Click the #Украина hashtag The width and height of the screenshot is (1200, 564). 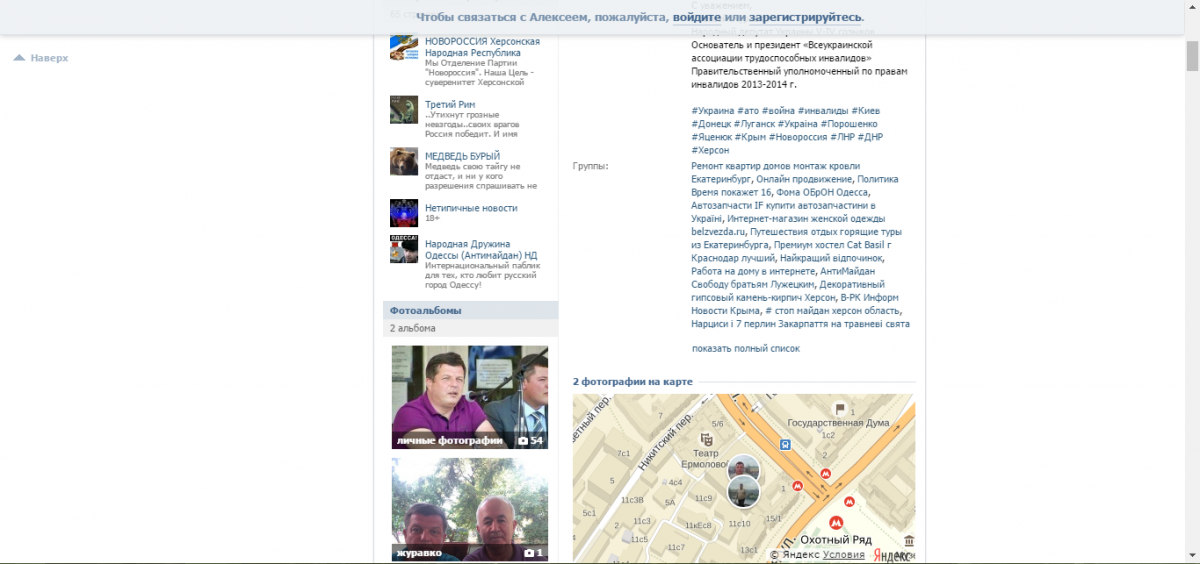coord(711,111)
